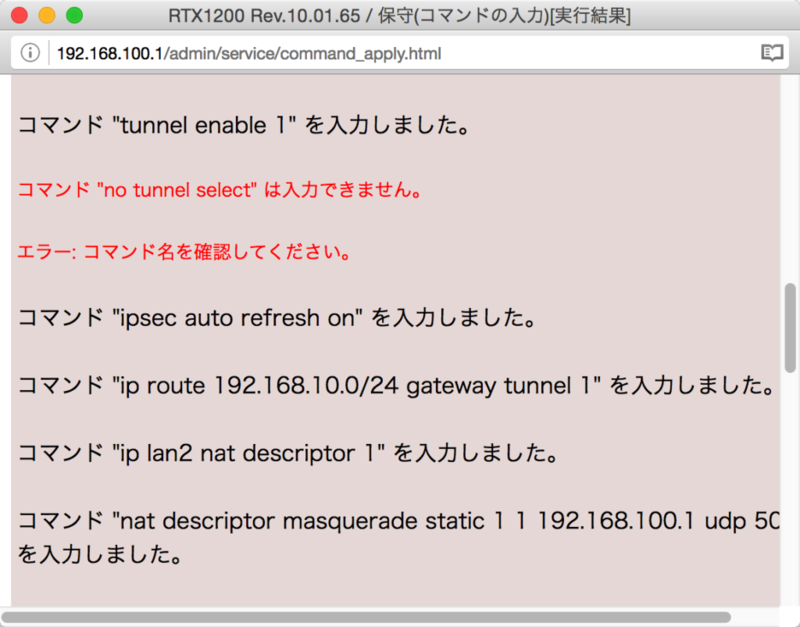Click the "ipsec auto refresh on" line

pos(278,319)
